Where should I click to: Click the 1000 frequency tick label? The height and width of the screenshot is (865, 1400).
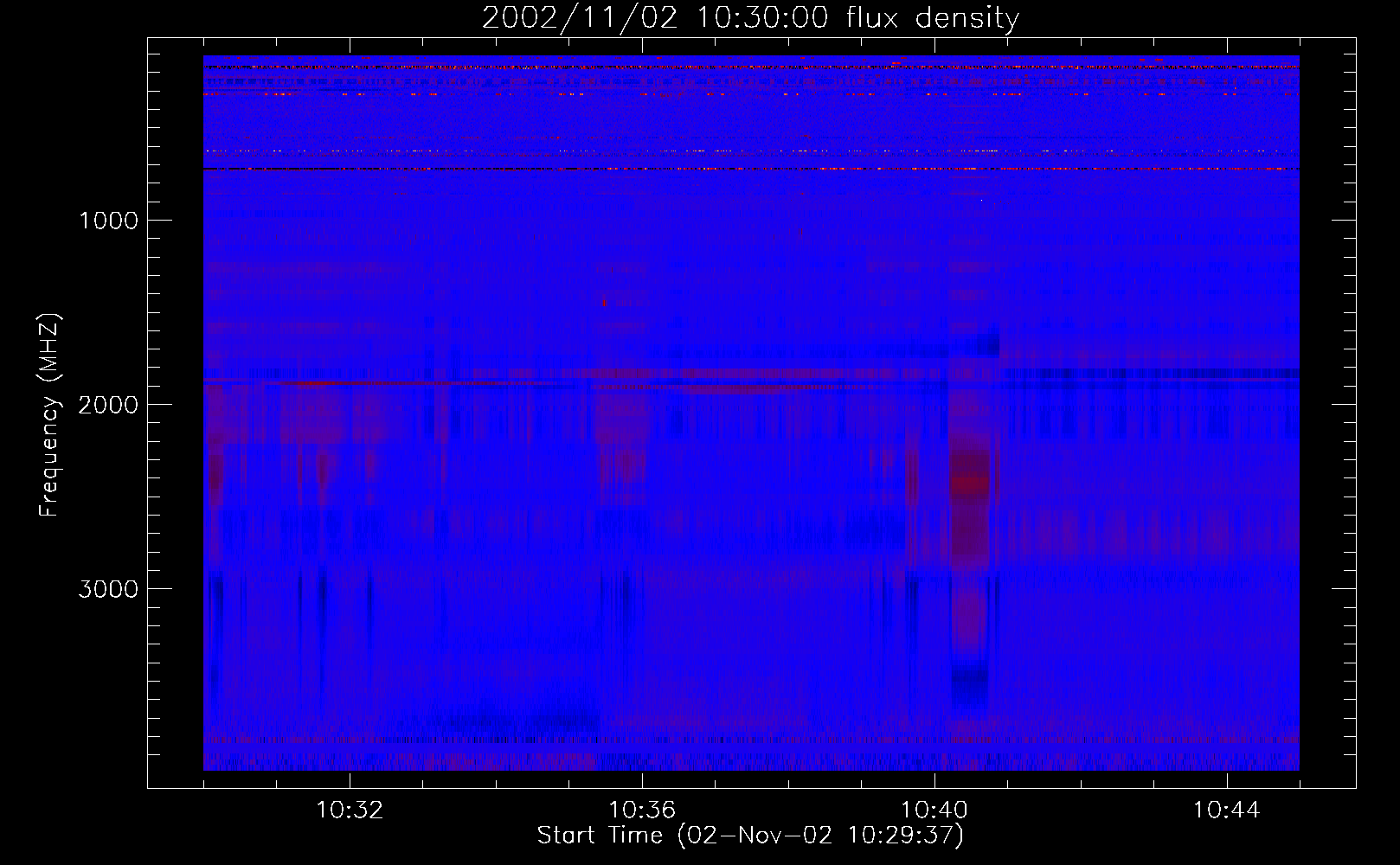point(108,220)
